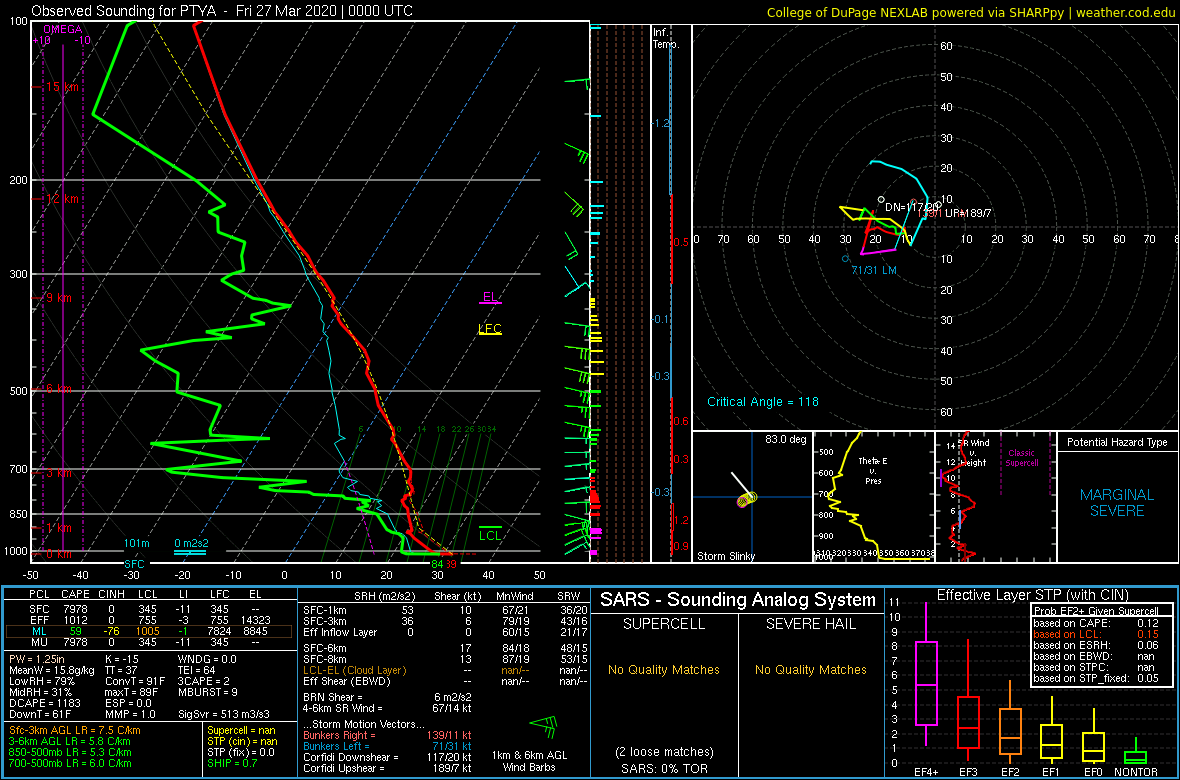Click the 'MARGINAL SEVERE' hazard text

[x=1117, y=503]
